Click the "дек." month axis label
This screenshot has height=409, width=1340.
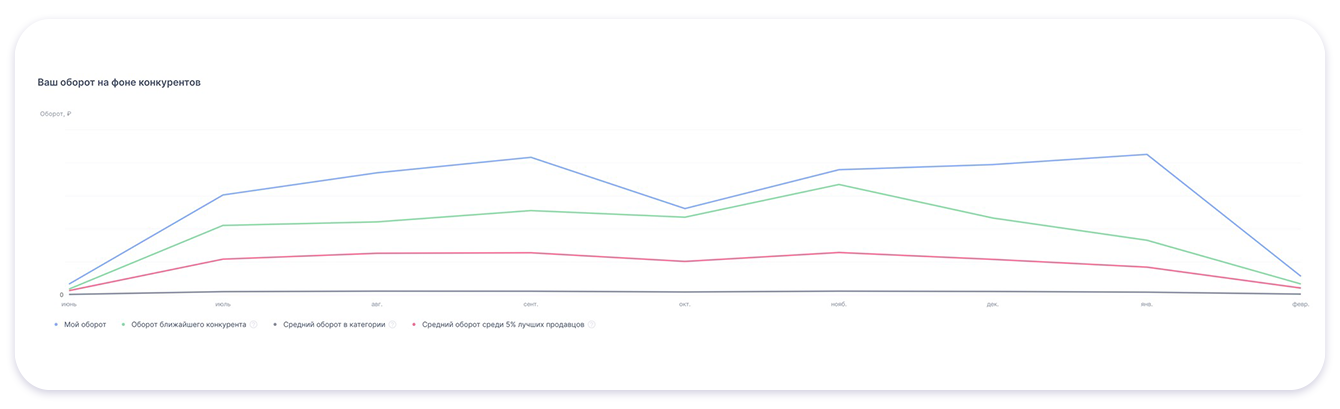click(x=992, y=304)
